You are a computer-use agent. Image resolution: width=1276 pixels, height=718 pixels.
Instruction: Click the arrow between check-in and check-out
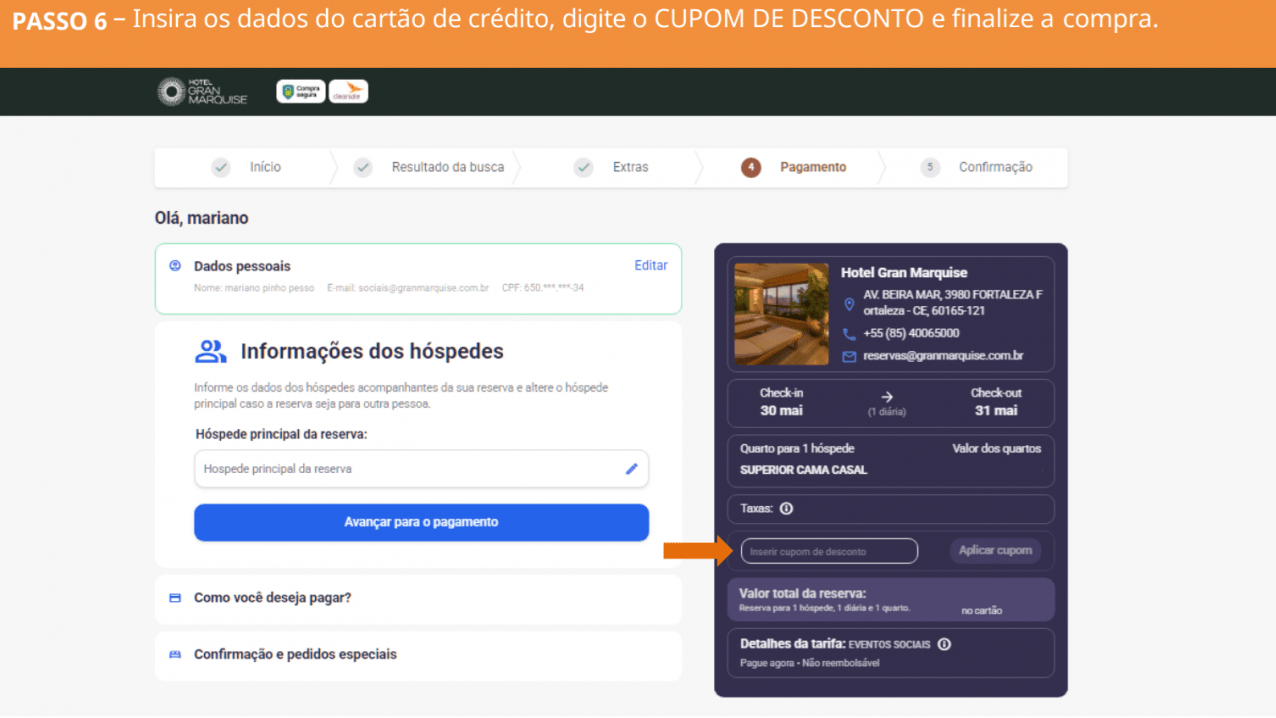(x=887, y=397)
